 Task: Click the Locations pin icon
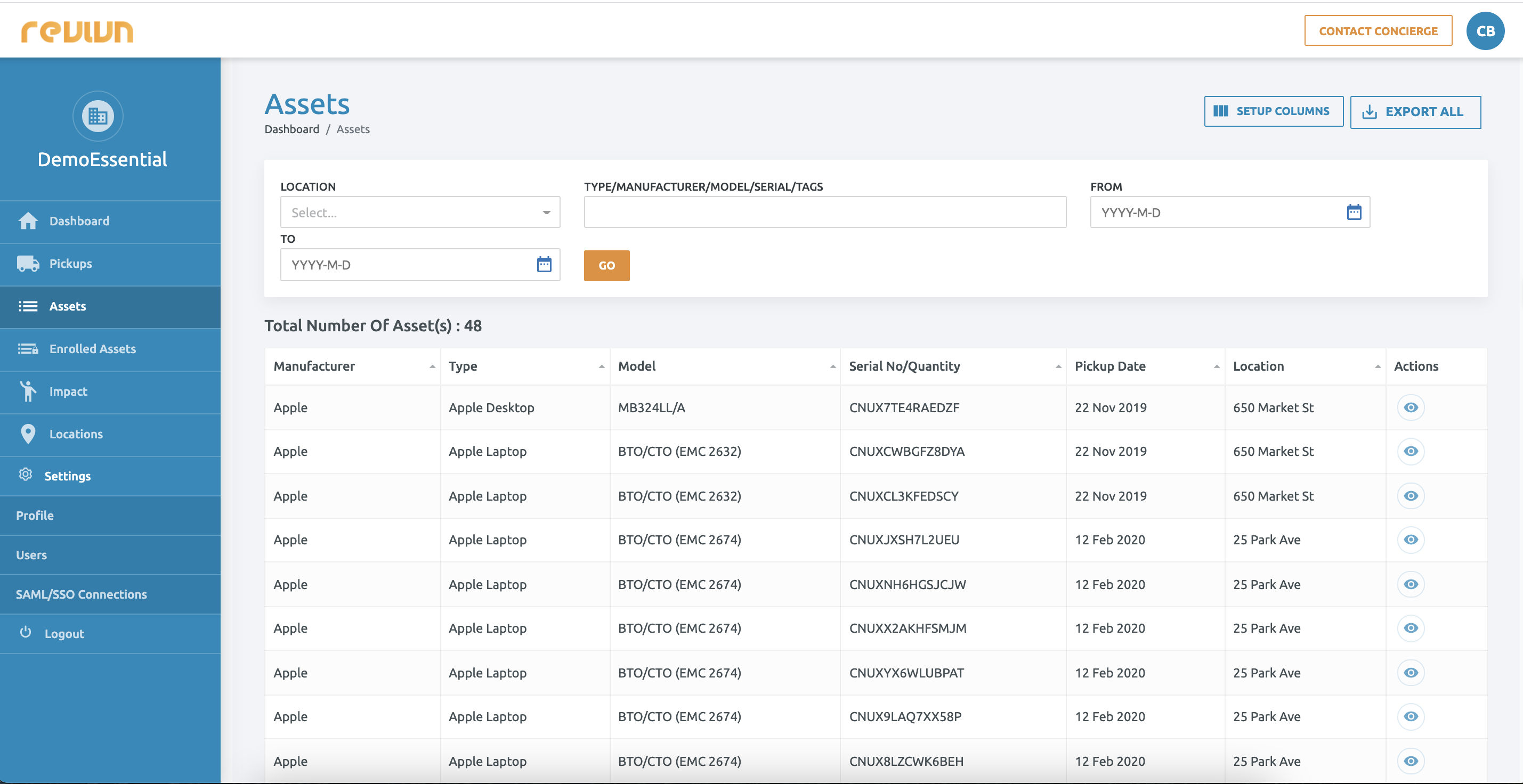(27, 434)
